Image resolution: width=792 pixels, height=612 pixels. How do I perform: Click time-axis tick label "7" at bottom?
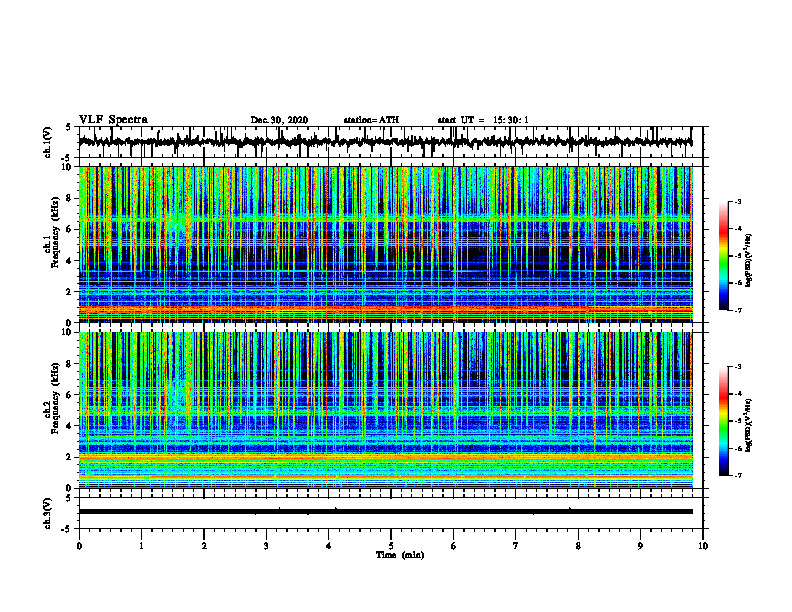[516, 546]
